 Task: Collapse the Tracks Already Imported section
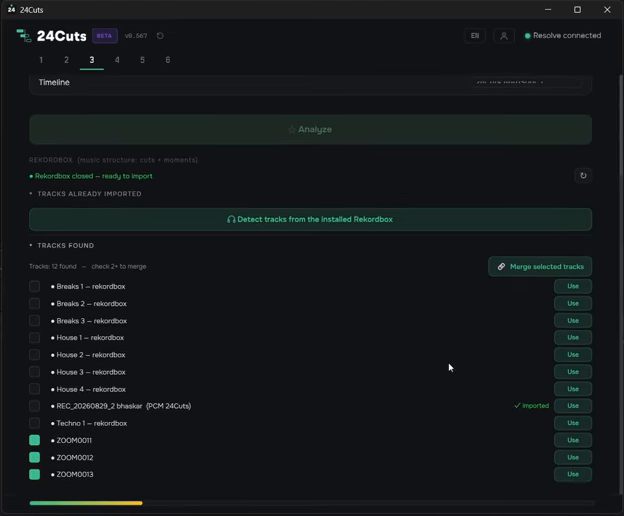coord(85,194)
